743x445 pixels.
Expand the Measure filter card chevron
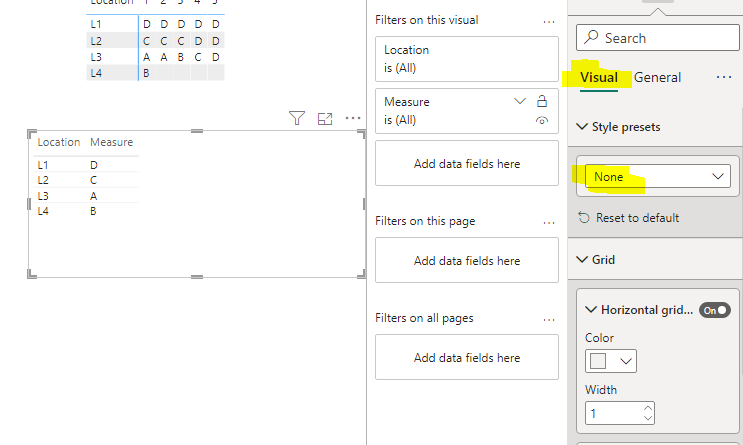coord(520,101)
